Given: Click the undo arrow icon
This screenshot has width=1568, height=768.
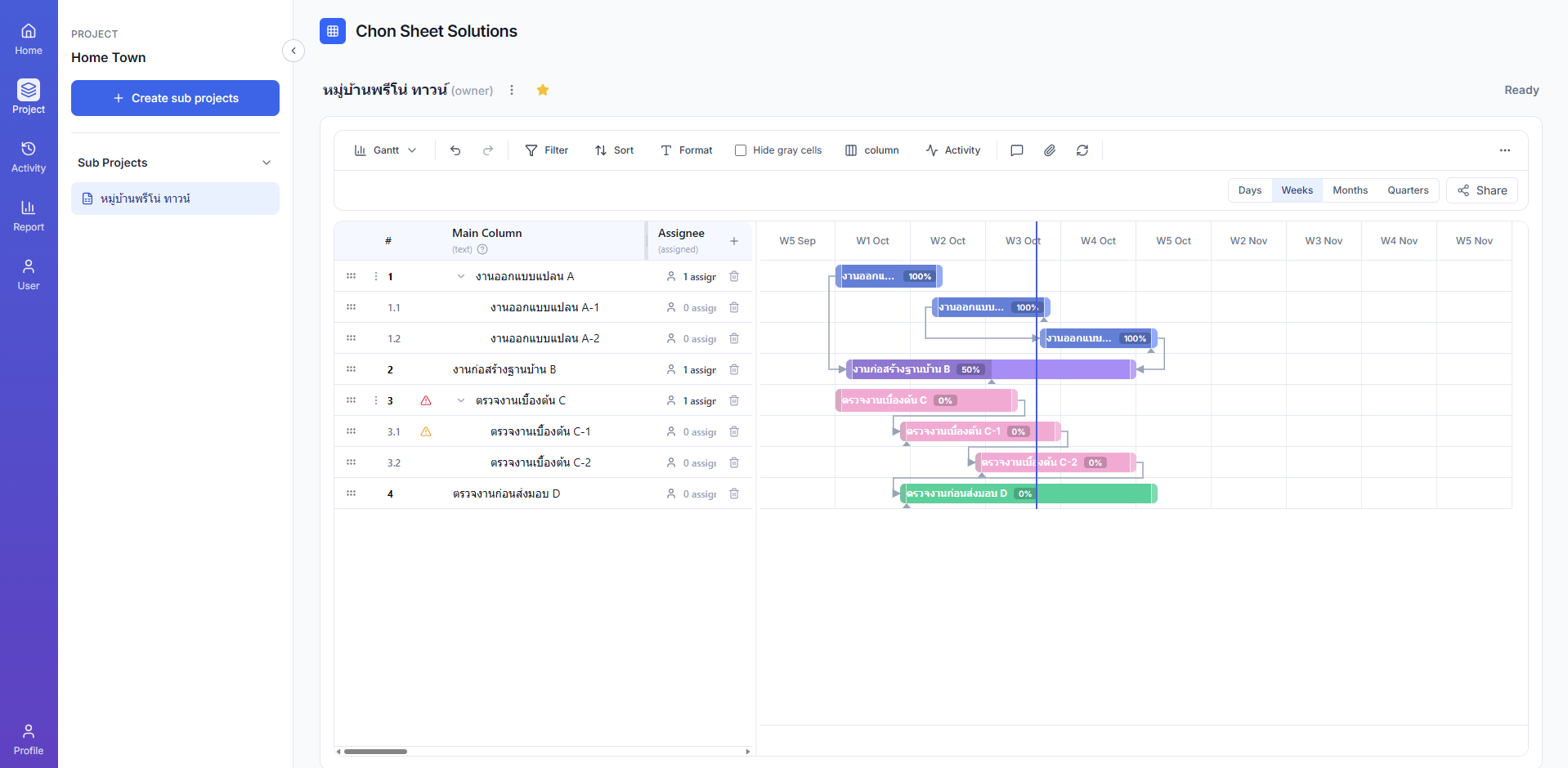Looking at the screenshot, I should (x=455, y=150).
